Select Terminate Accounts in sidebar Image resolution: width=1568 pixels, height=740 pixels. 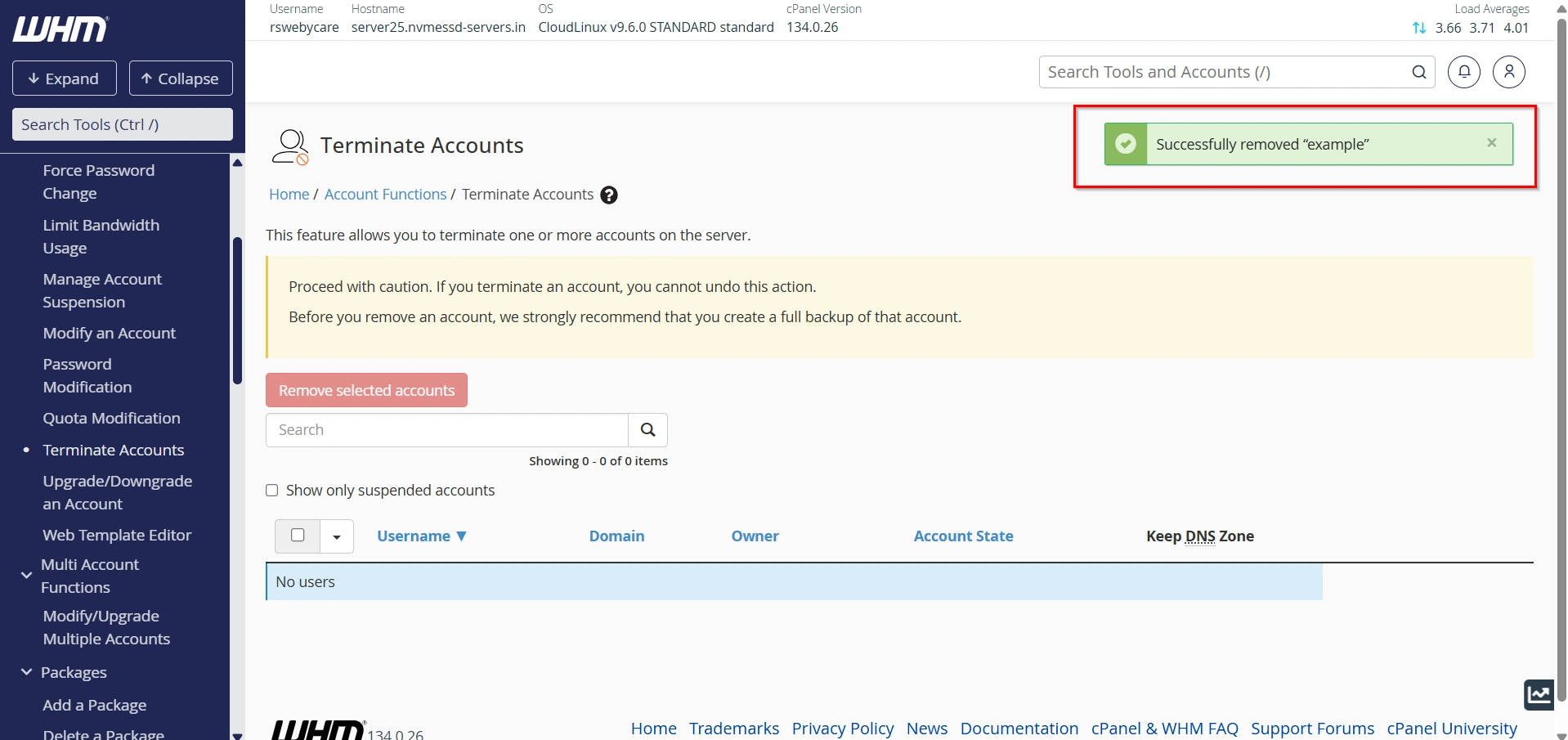click(113, 450)
